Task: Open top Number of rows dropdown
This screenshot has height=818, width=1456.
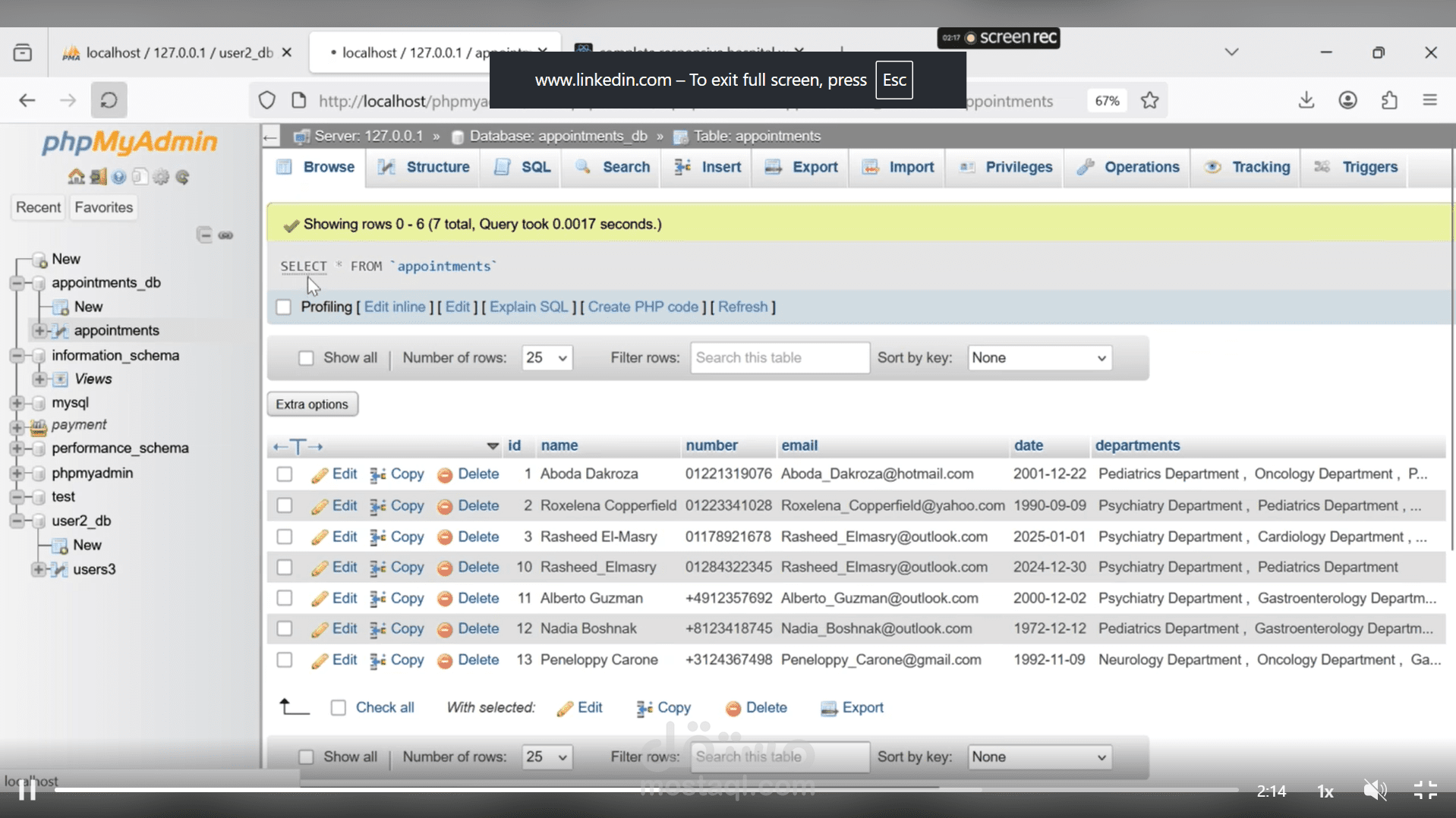Action: tap(547, 357)
